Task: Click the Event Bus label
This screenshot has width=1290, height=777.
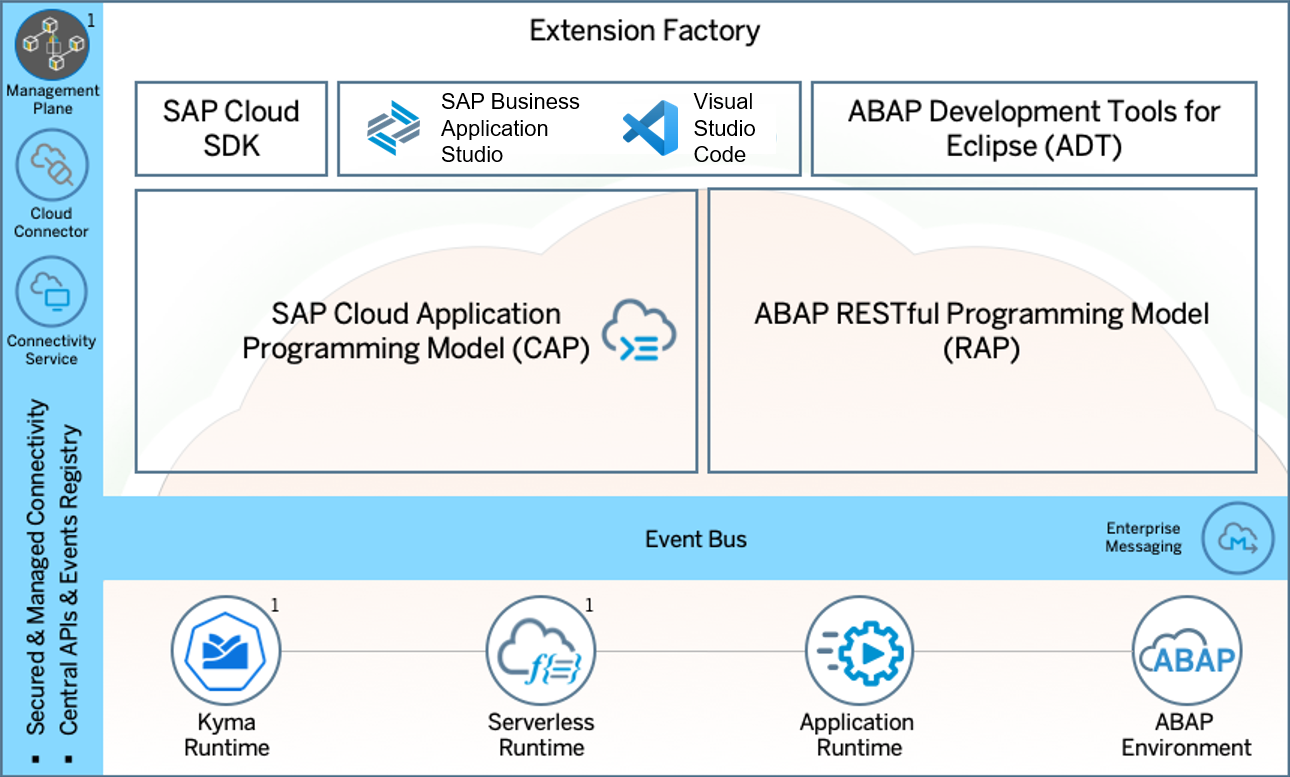Action: pyautogui.click(x=696, y=539)
